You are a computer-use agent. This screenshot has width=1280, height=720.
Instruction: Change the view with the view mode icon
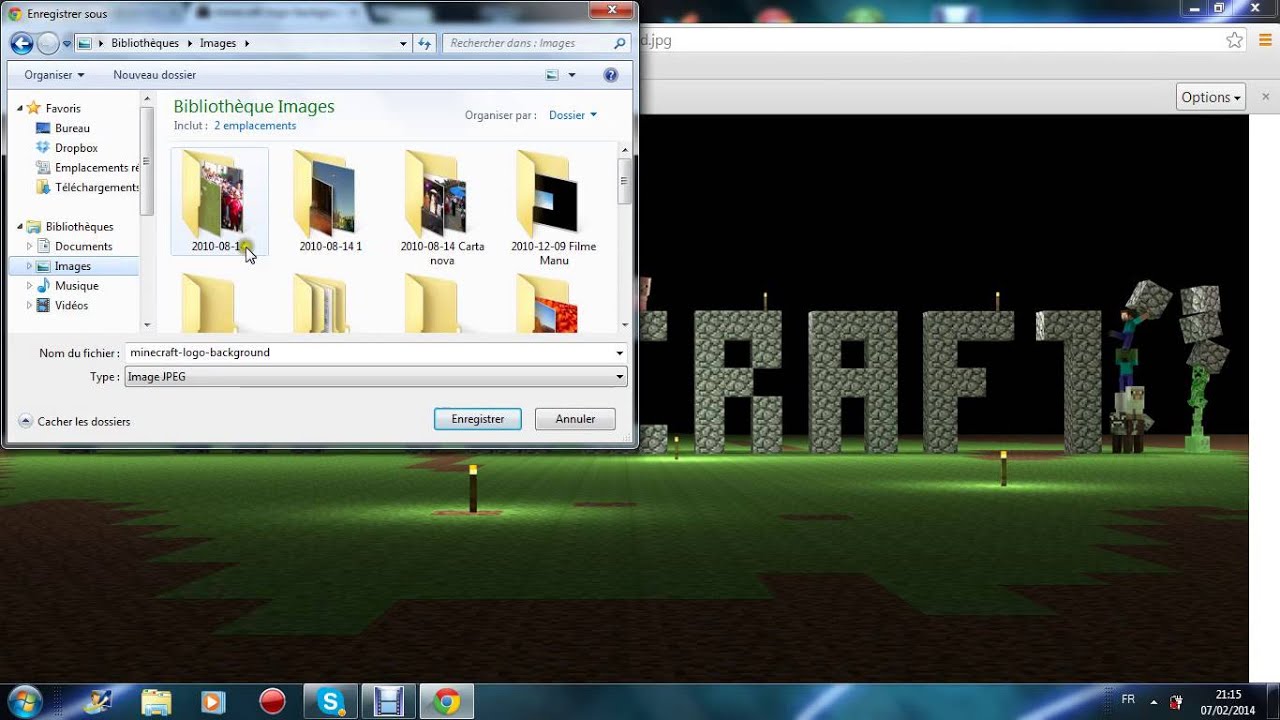552,75
